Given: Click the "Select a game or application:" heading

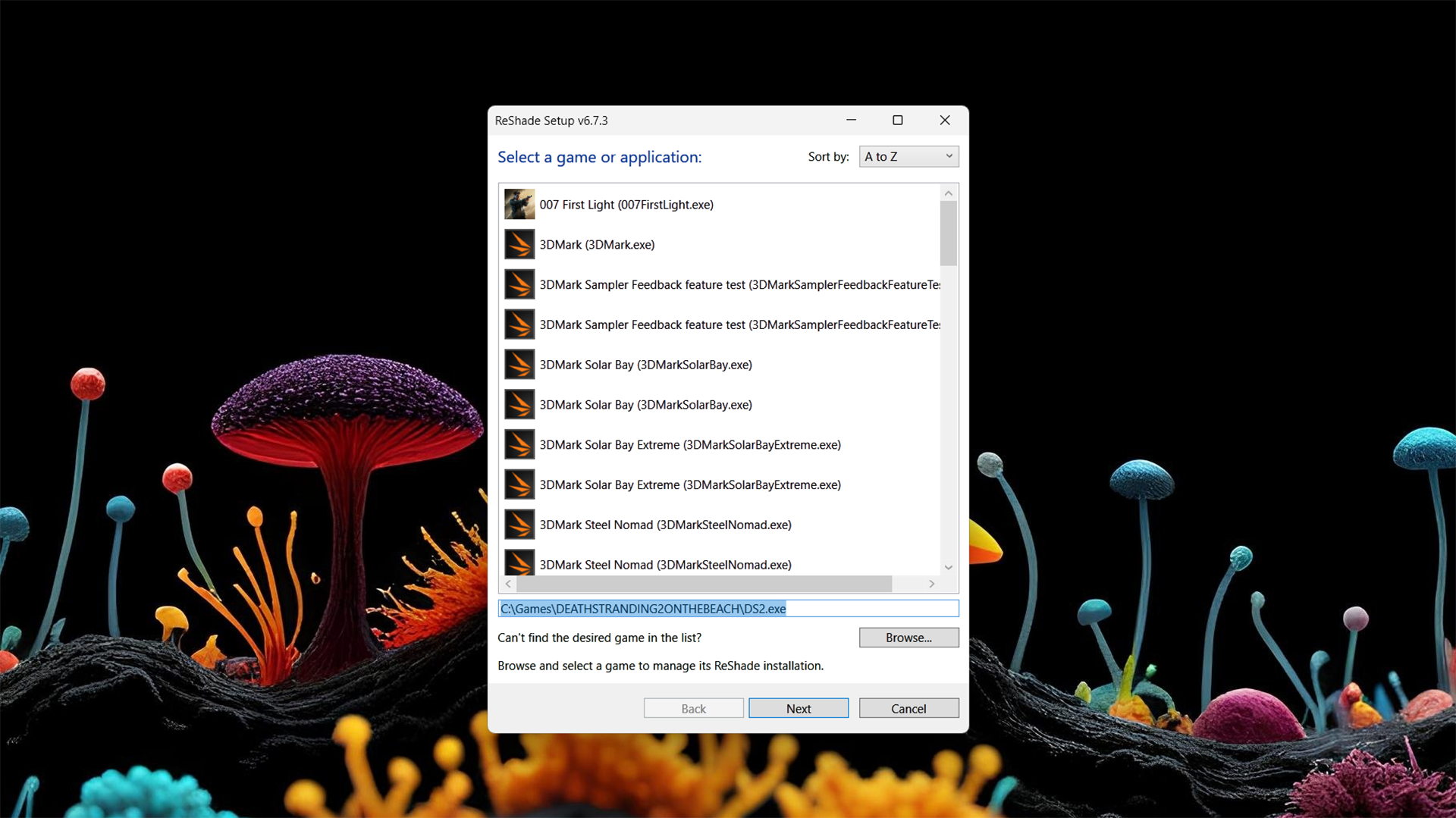Looking at the screenshot, I should (600, 157).
